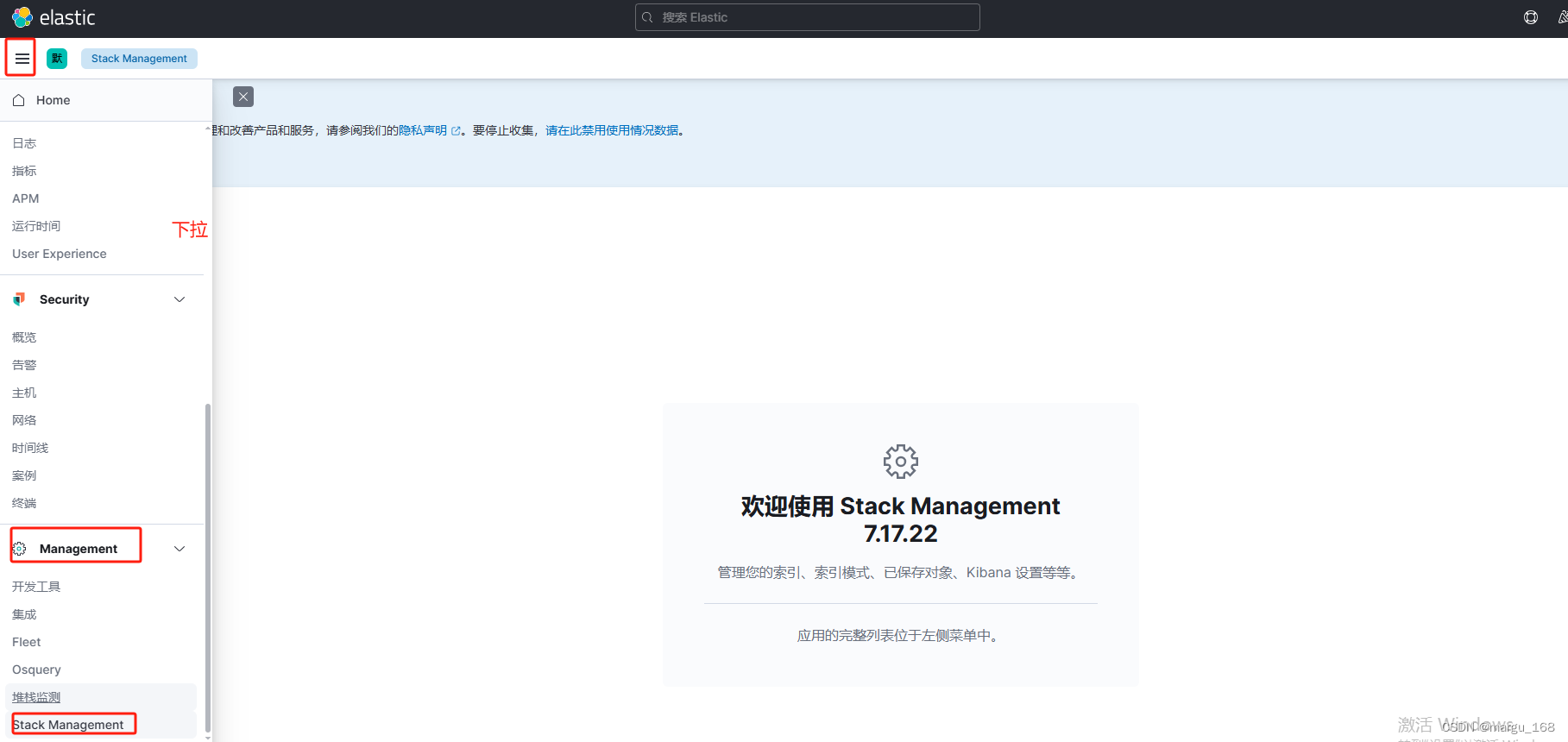Click the Security shield icon

point(19,299)
